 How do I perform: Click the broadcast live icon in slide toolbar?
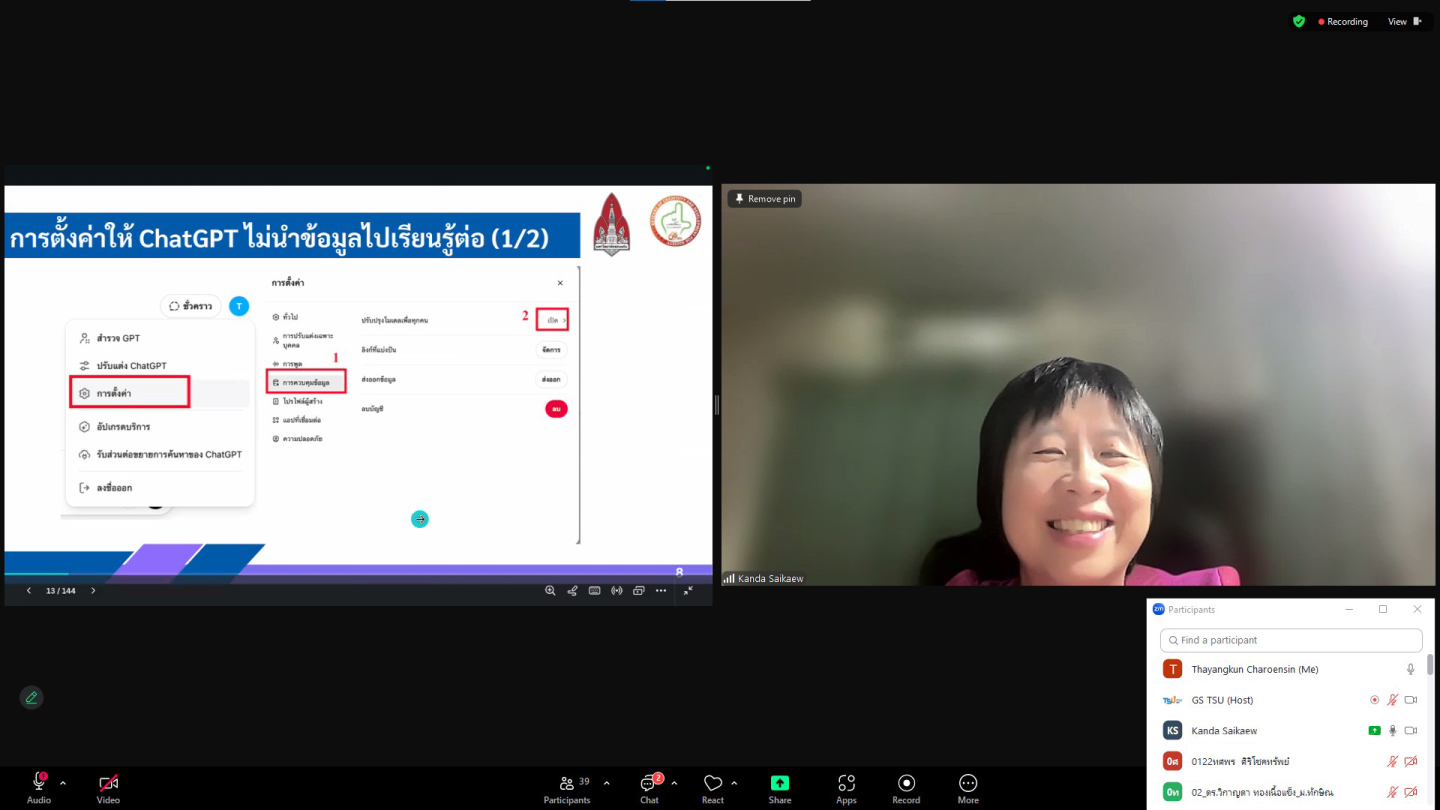point(616,591)
